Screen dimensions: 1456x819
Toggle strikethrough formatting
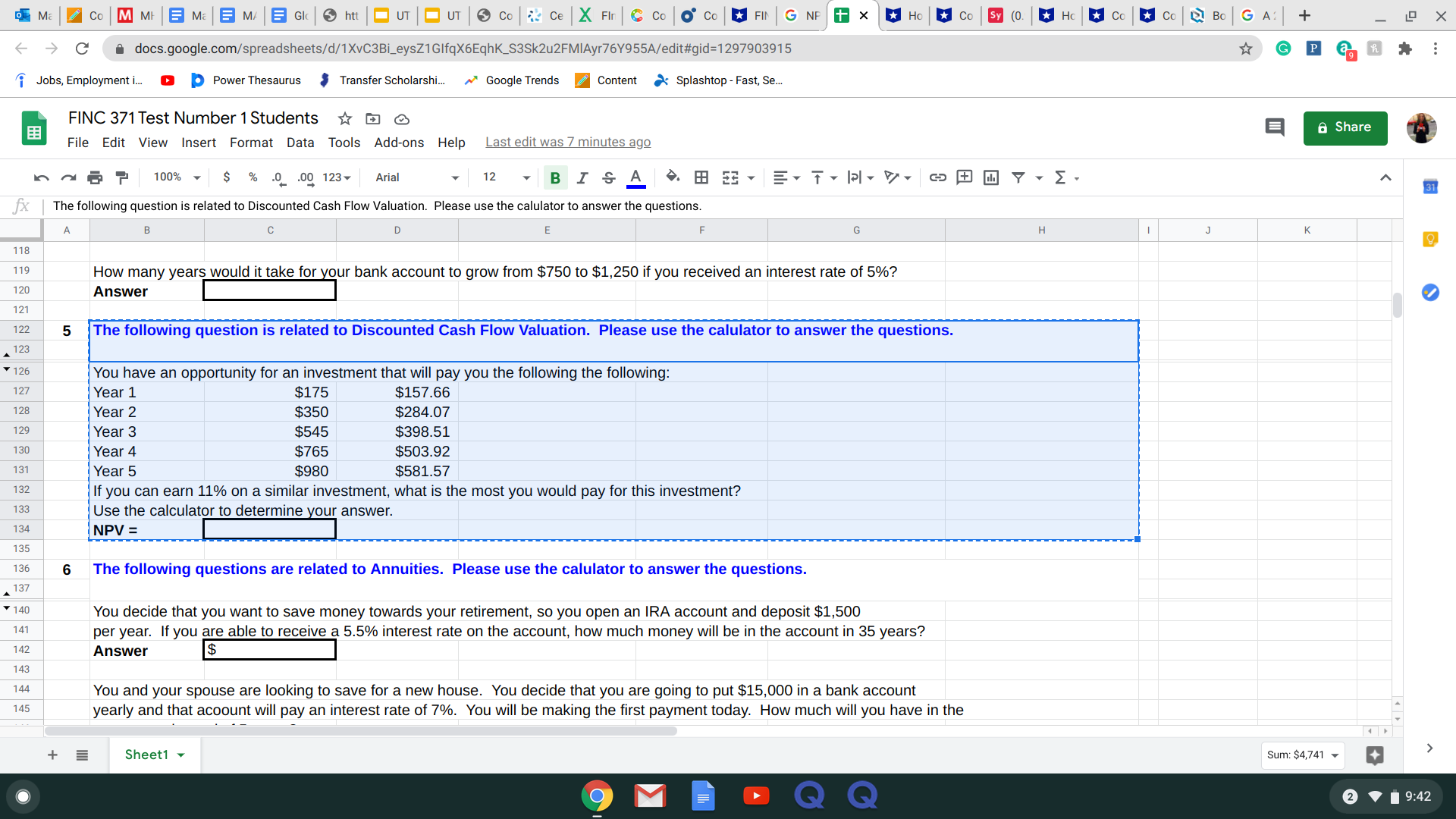pyautogui.click(x=608, y=177)
